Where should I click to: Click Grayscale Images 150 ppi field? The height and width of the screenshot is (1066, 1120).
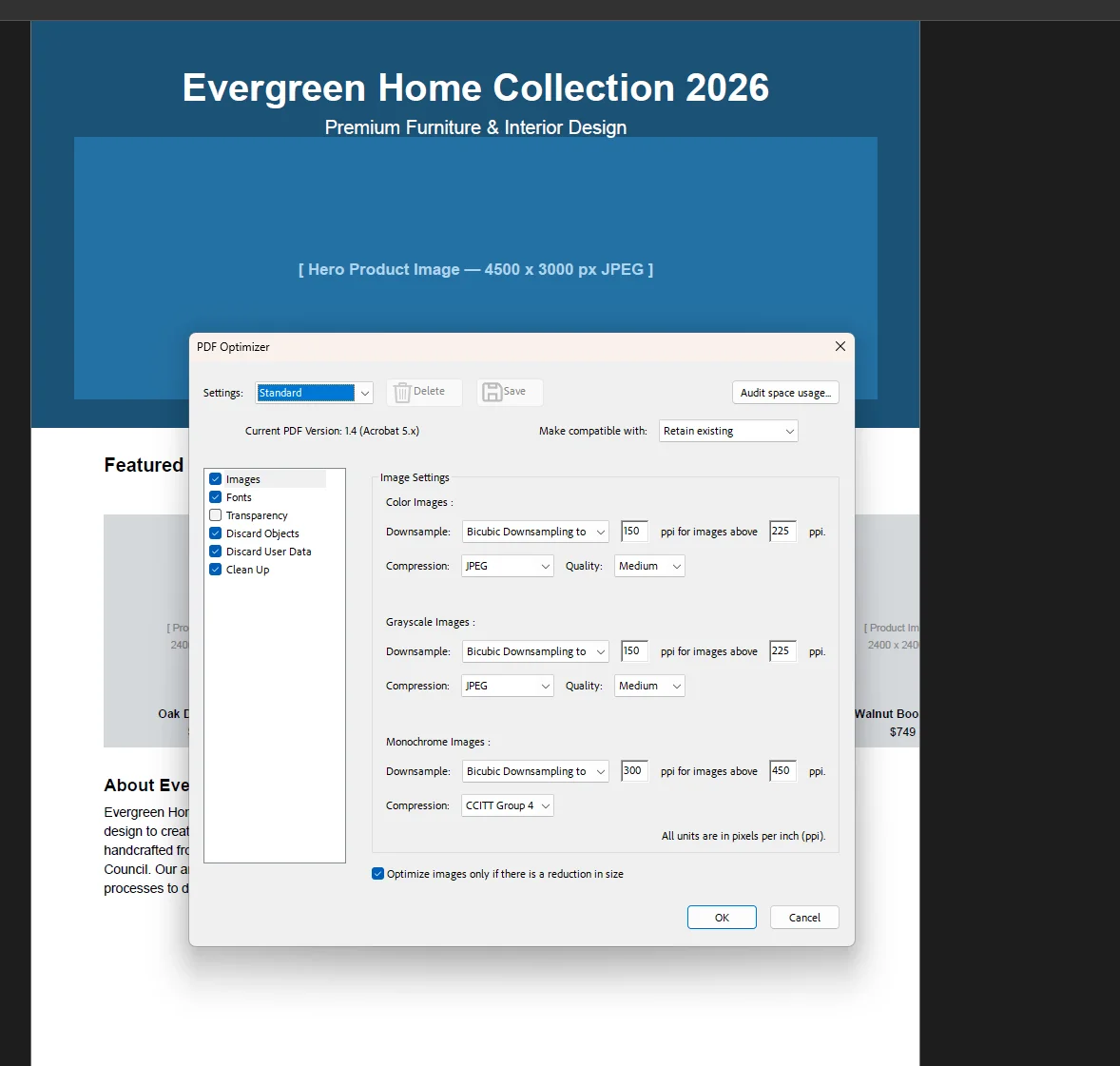(634, 650)
